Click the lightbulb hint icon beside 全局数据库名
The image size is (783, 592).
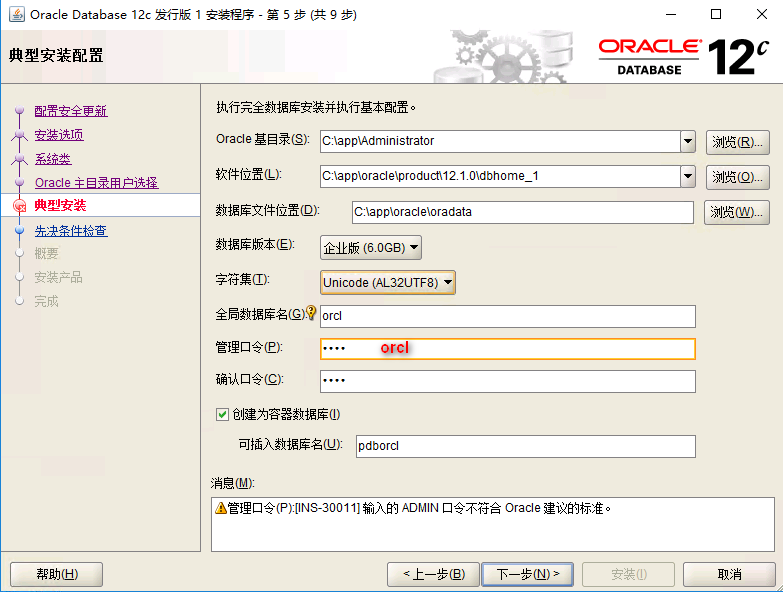click(311, 313)
